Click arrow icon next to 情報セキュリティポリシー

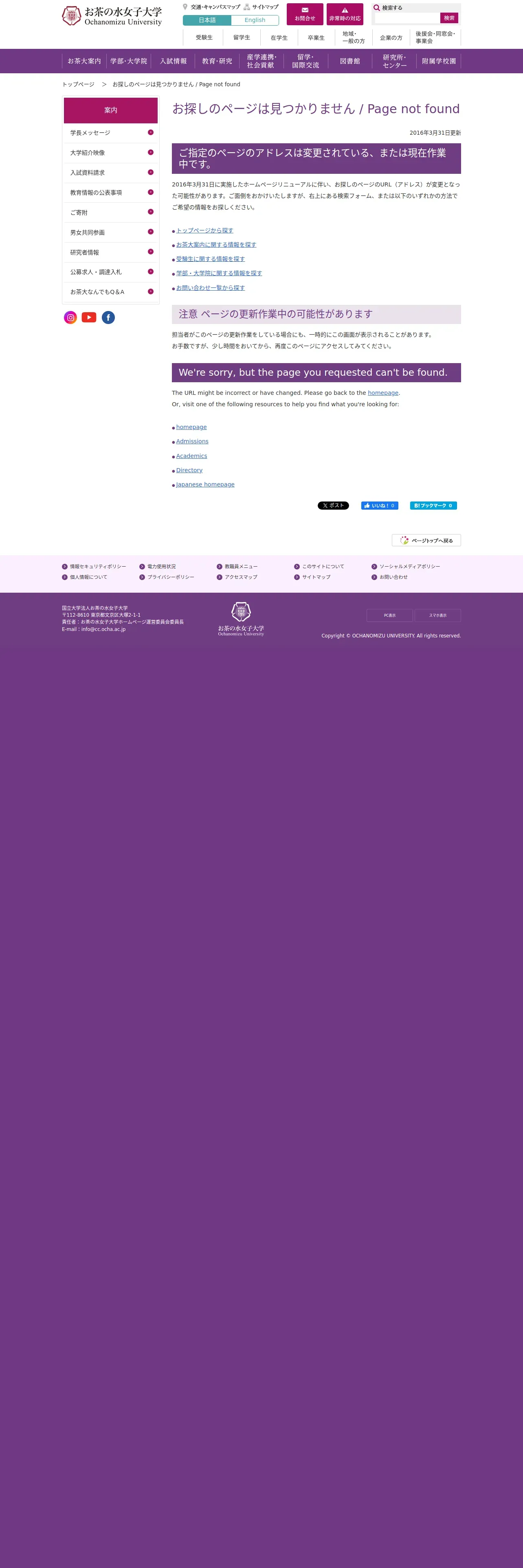point(64,567)
